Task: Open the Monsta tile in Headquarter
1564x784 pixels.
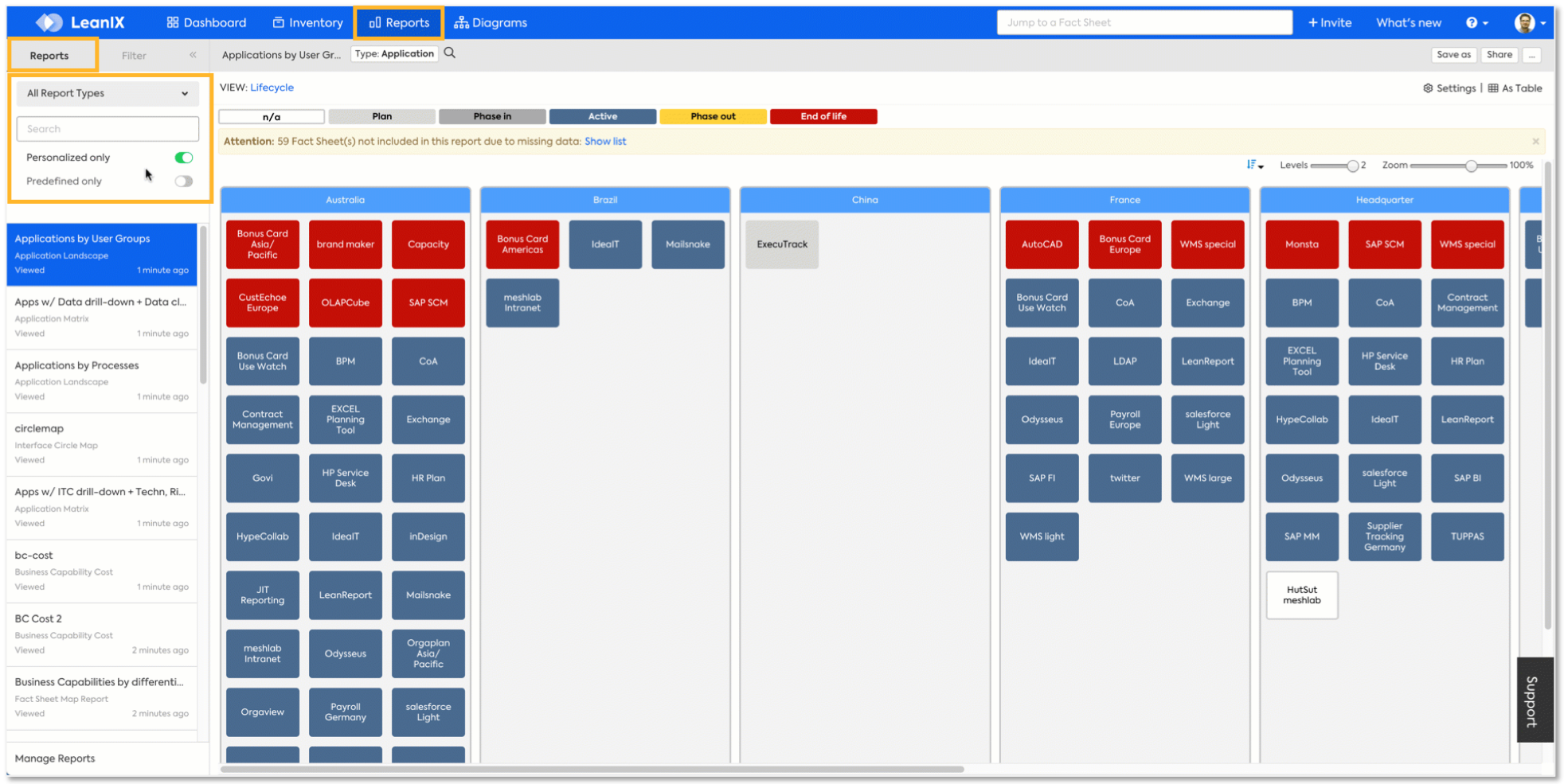Action: coord(1302,244)
